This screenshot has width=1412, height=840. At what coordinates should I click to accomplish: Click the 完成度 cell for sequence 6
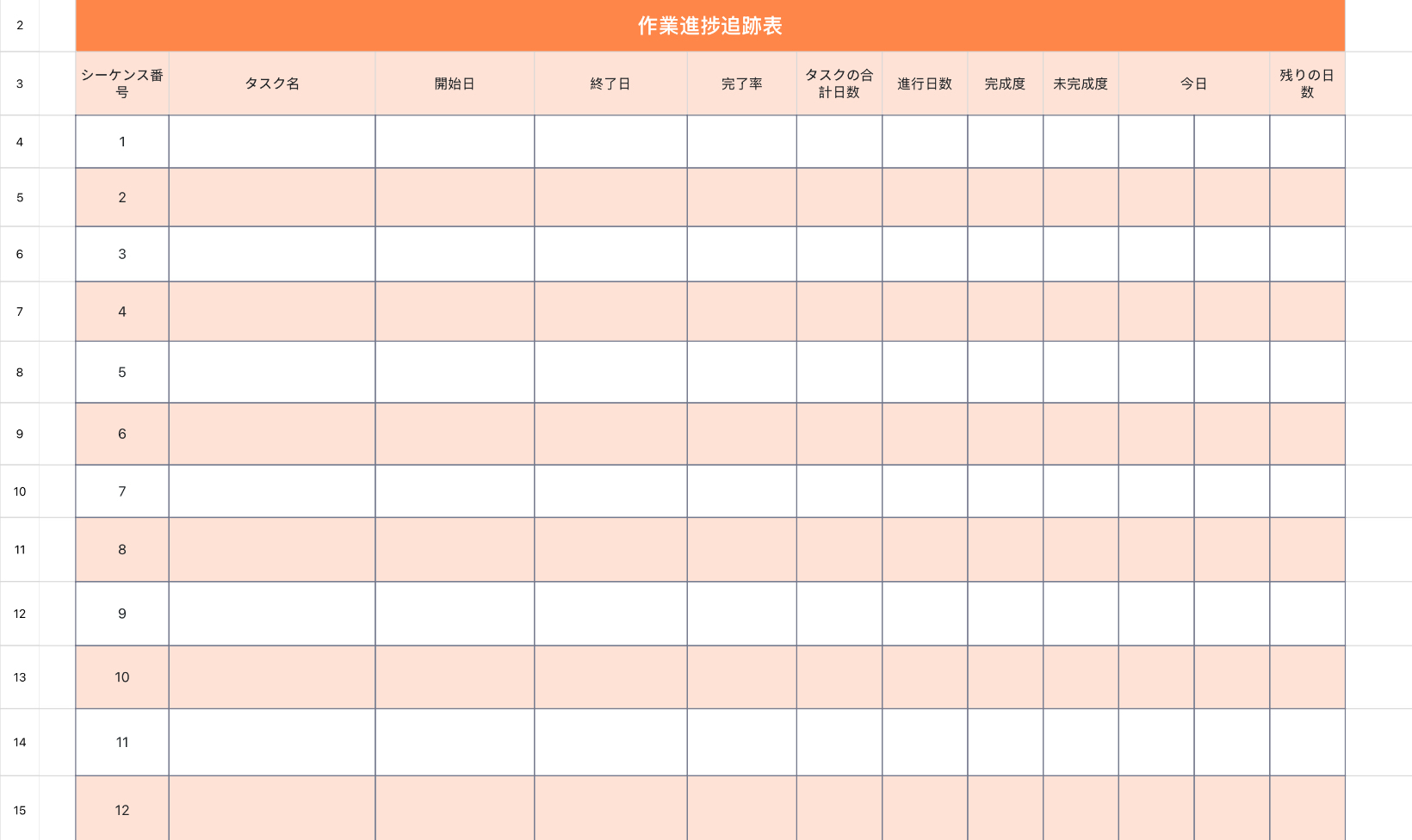click(x=1006, y=434)
